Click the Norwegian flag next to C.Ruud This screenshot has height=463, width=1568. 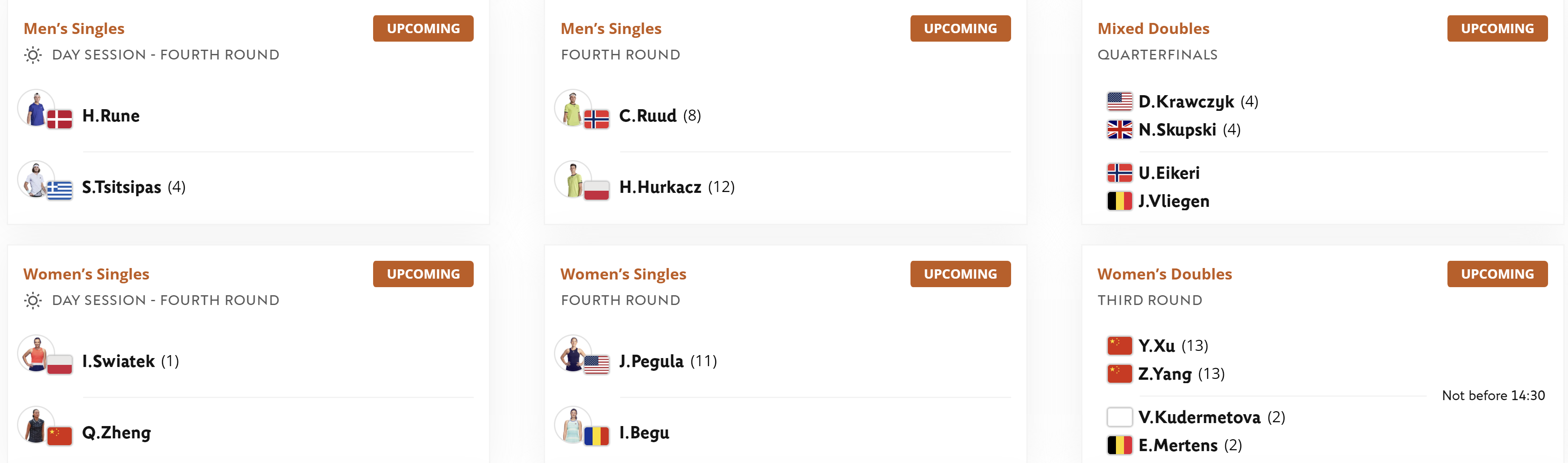(596, 119)
